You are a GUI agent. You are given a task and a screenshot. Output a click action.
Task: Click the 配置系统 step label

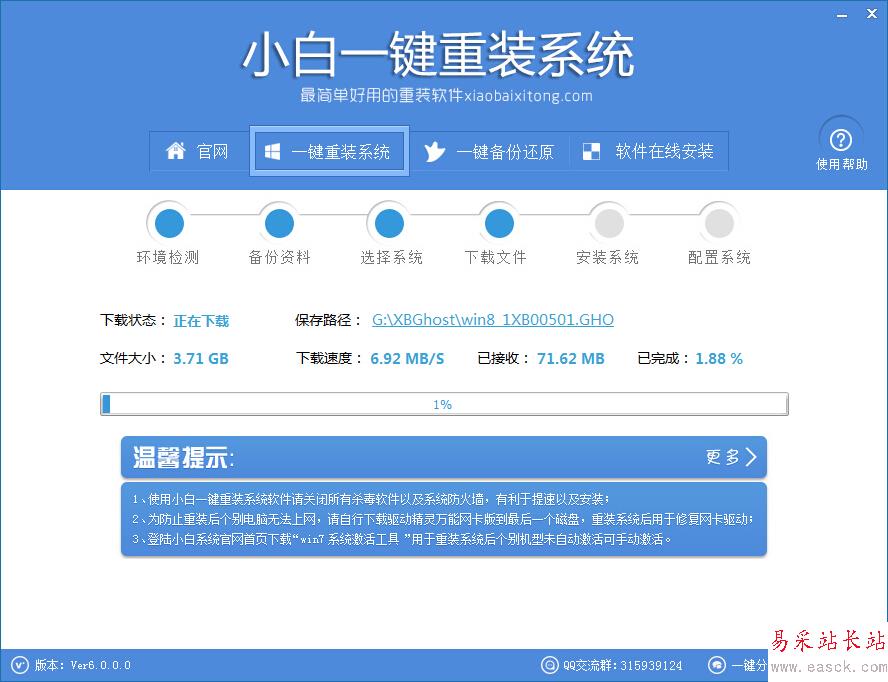[x=719, y=258]
